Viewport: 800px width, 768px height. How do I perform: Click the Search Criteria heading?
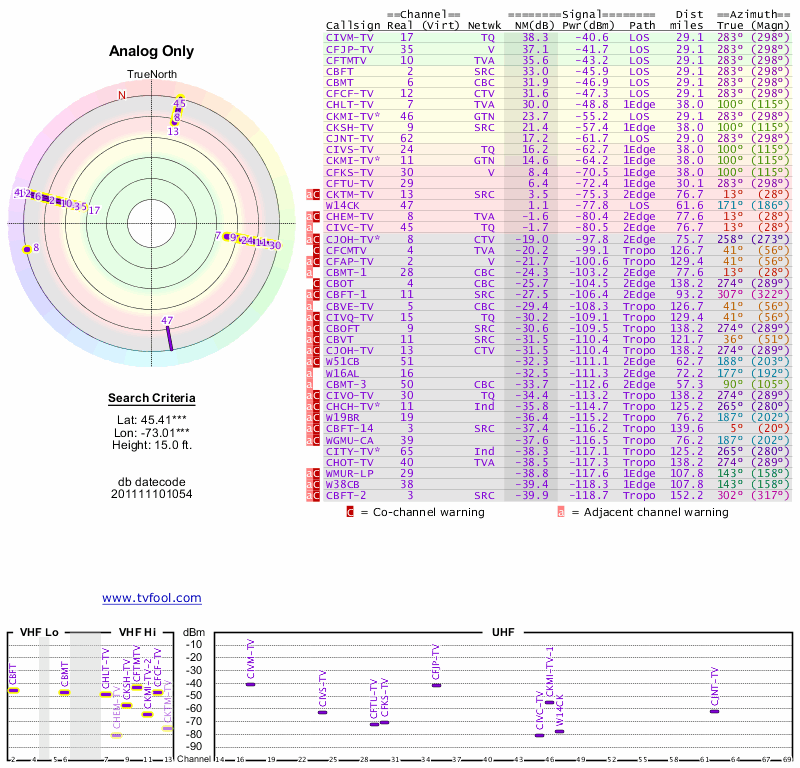pyautogui.click(x=151, y=399)
